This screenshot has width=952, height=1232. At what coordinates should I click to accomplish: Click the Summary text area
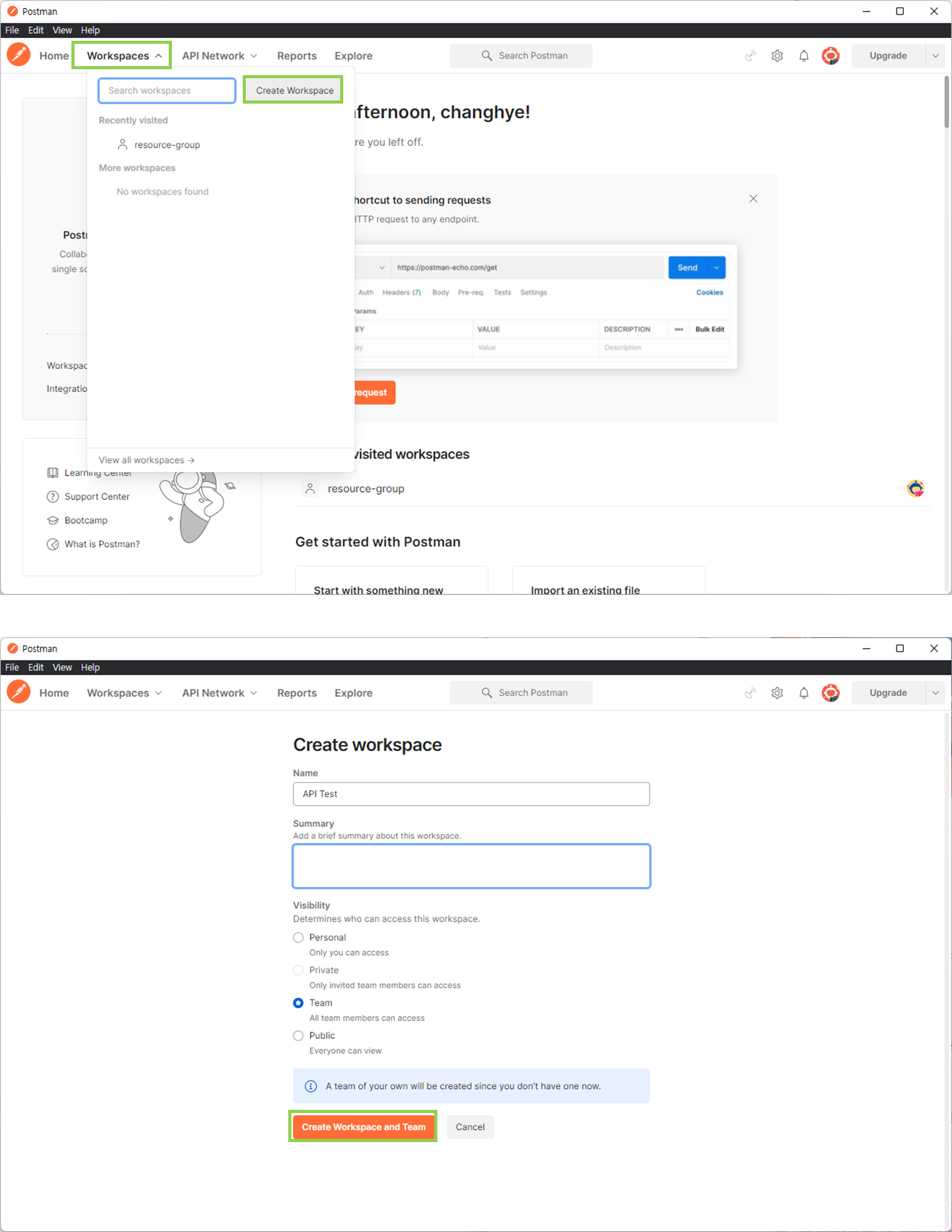click(471, 866)
